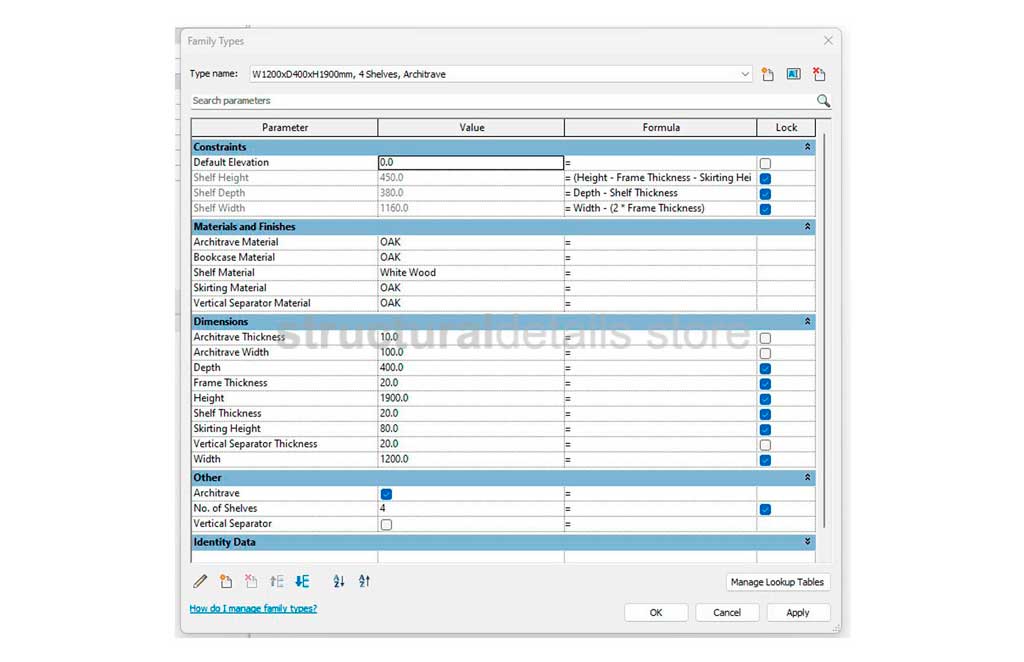This screenshot has width=1024, height=662.
Task: Sort parameters in descending order
Action: [364, 581]
